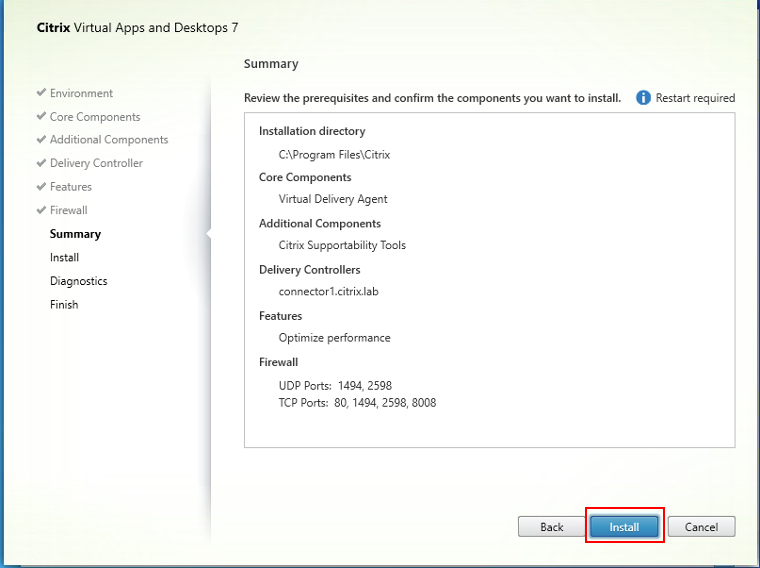Image resolution: width=760 pixels, height=568 pixels.
Task: Click the checkmark icon next to Environment
Action: click(x=41, y=93)
